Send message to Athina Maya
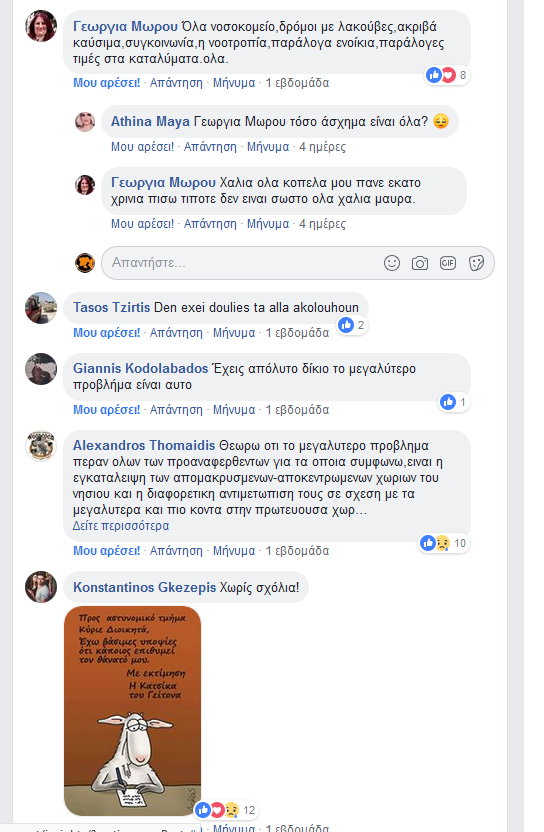 tap(268, 147)
